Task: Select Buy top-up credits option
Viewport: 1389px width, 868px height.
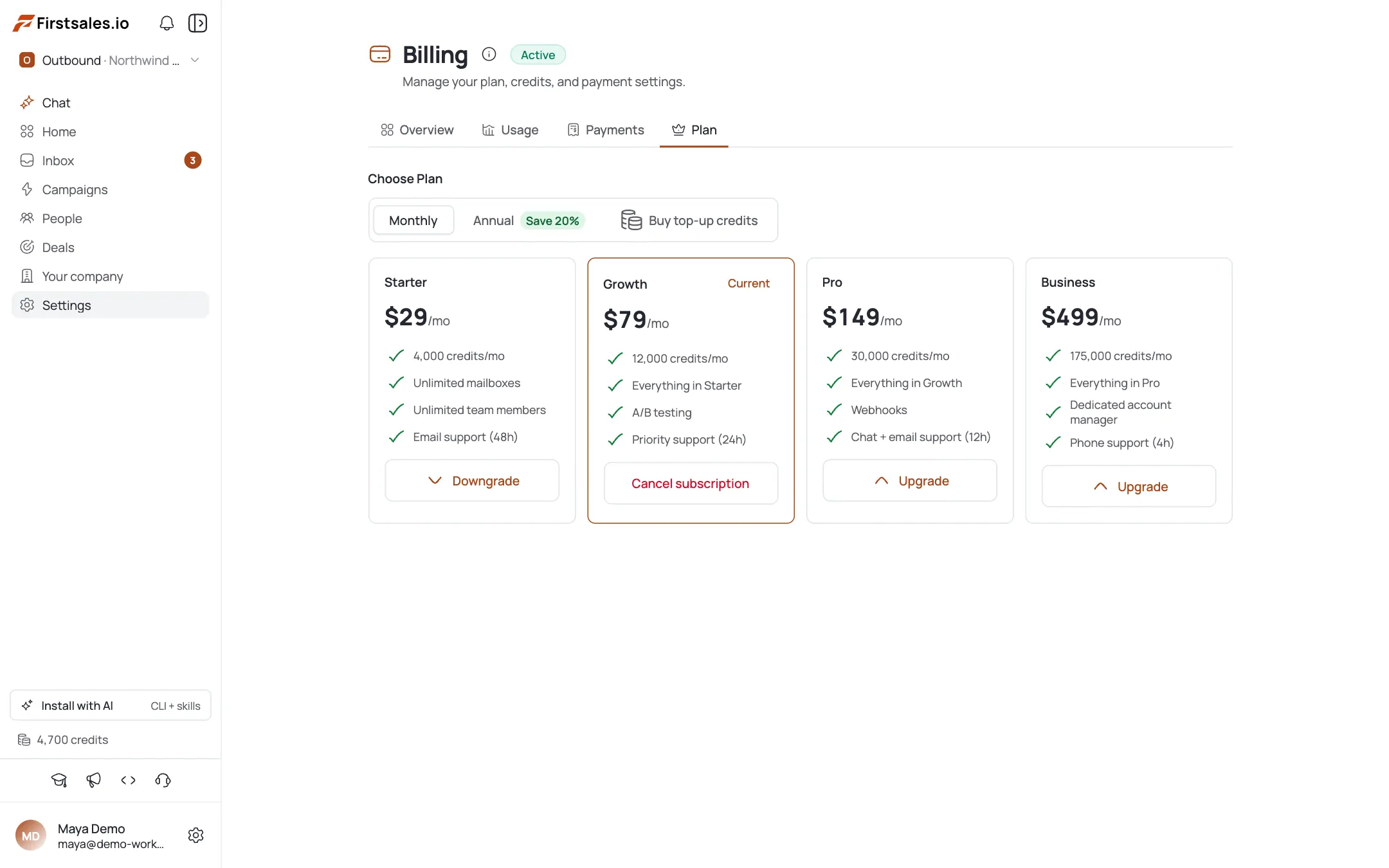Action: [x=689, y=221]
